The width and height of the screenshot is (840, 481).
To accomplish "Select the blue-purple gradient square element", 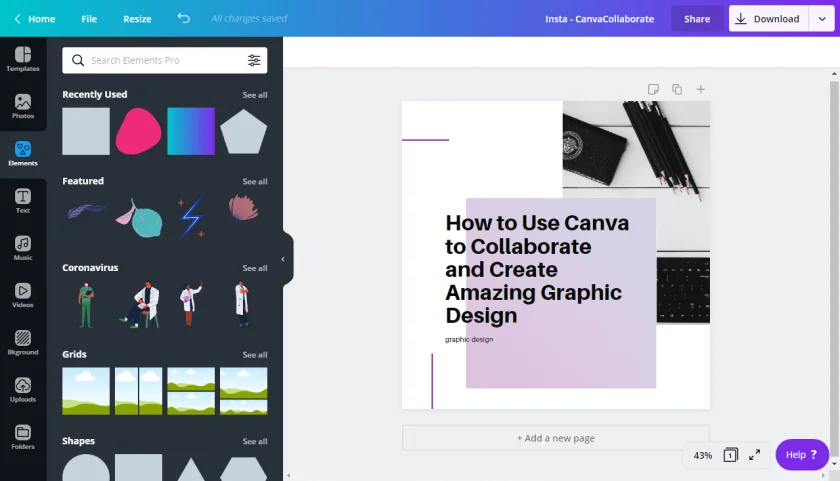I will pyautogui.click(x=191, y=131).
